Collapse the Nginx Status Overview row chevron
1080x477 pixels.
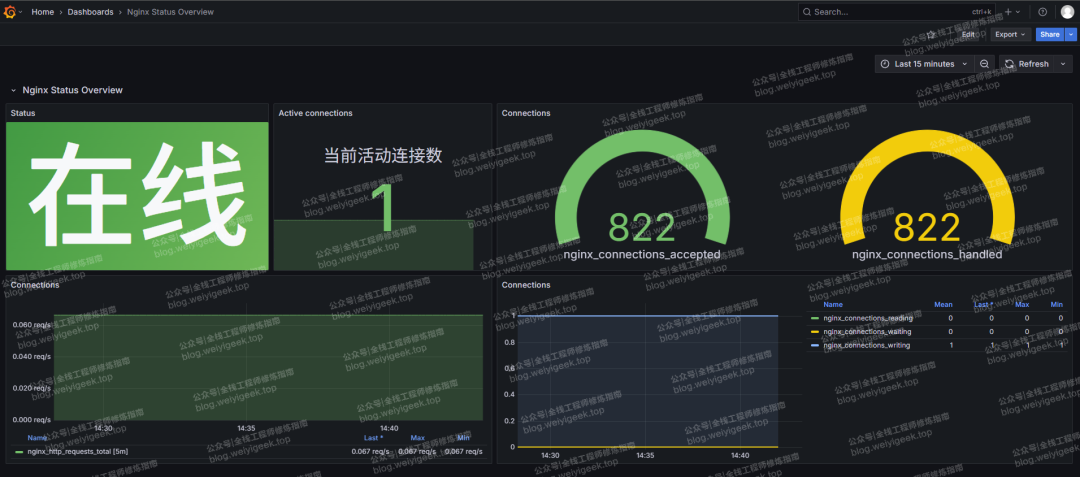pos(13,90)
